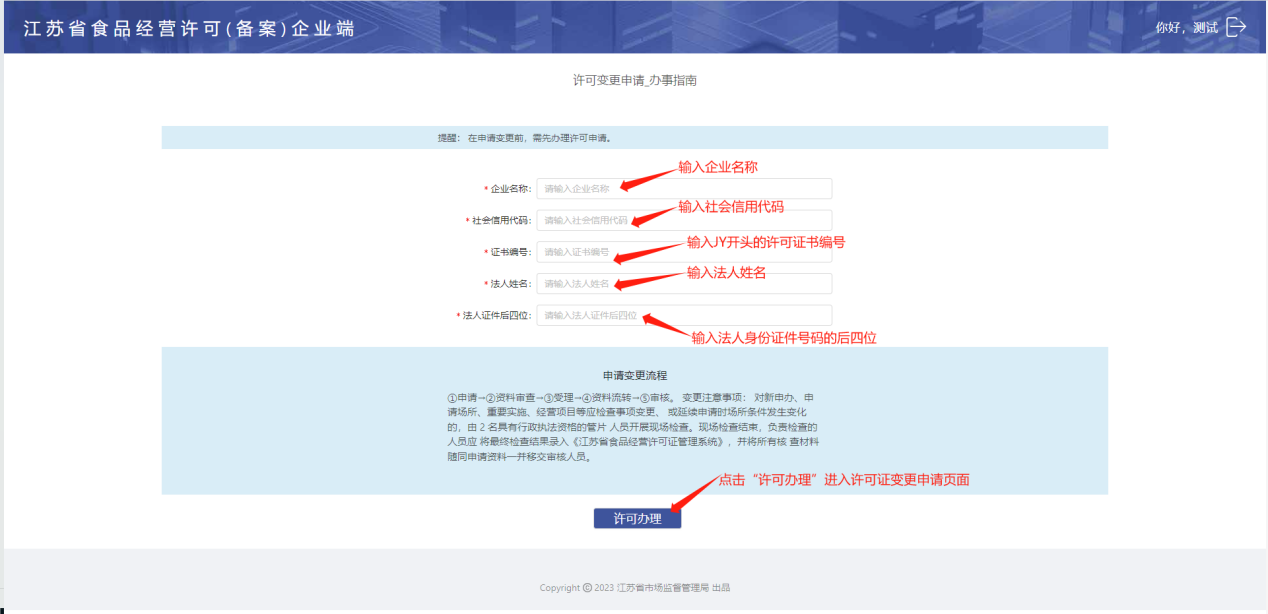Click the 企业名称 field label
Image resolution: width=1268 pixels, height=614 pixels.
coord(510,189)
